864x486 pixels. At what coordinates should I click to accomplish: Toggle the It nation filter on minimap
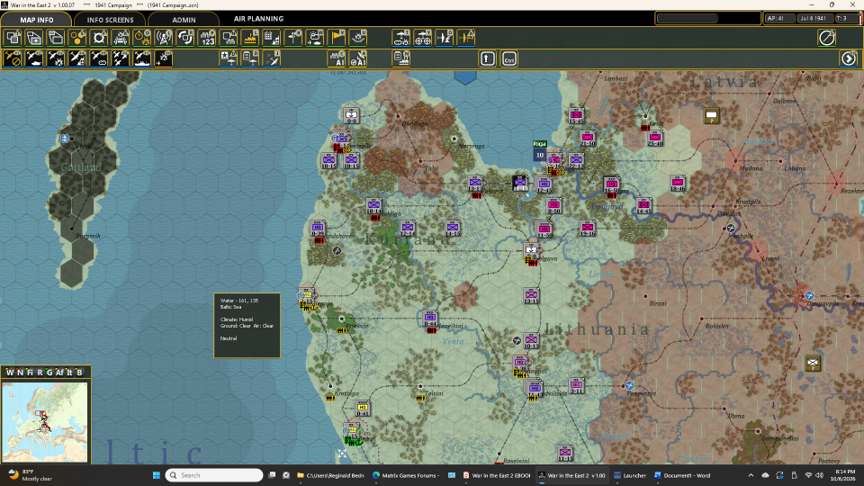tap(69, 372)
